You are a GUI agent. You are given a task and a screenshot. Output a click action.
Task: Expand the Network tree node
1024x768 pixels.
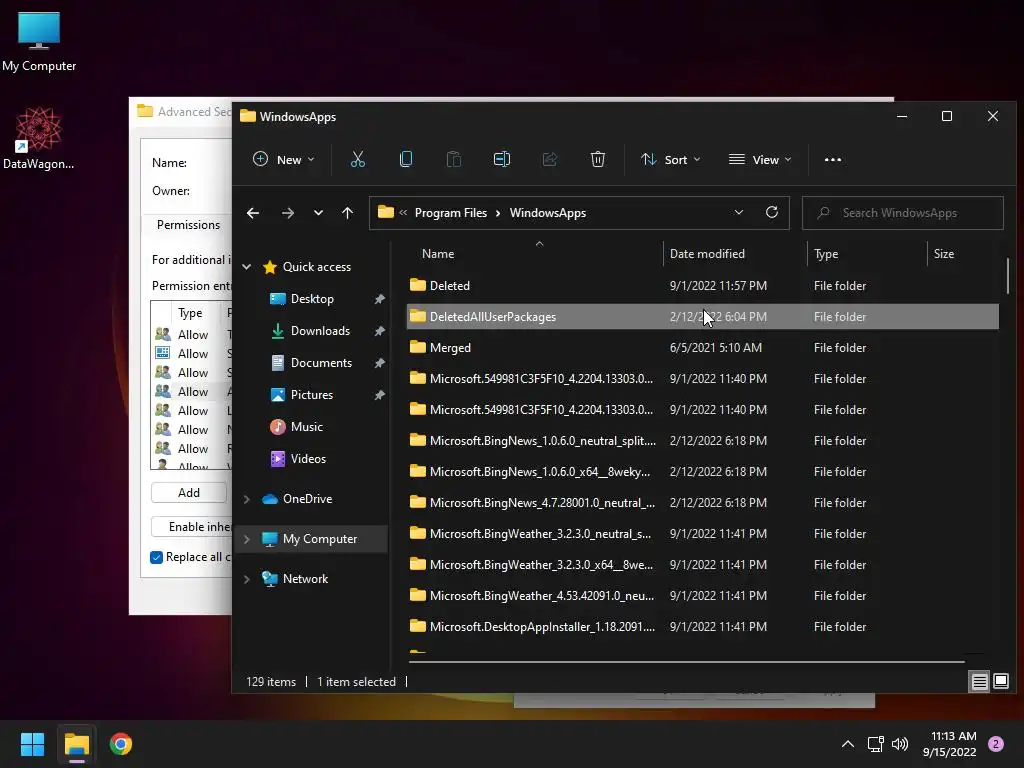(247, 579)
